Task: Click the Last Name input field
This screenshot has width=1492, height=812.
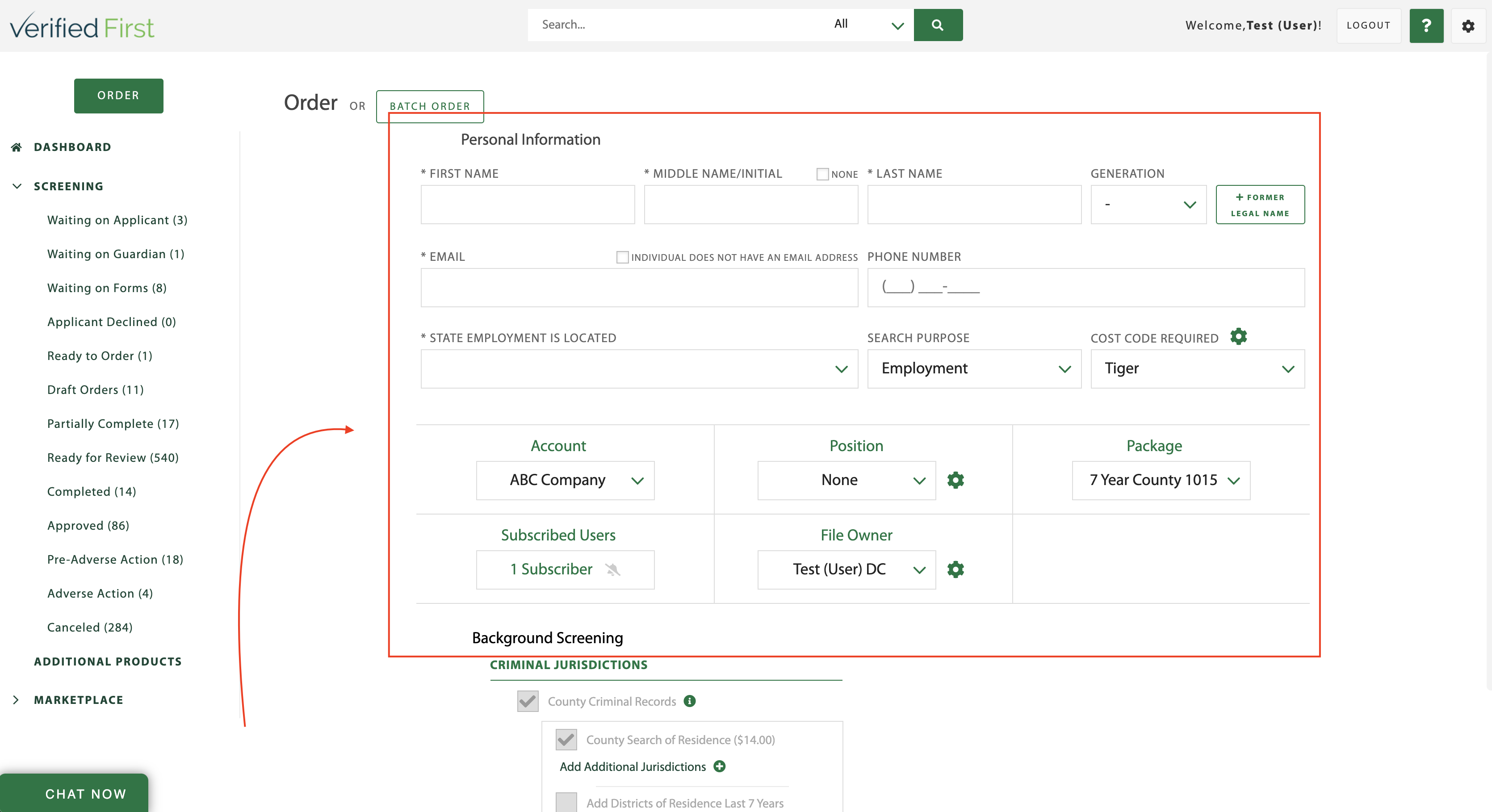Action: pos(974,205)
